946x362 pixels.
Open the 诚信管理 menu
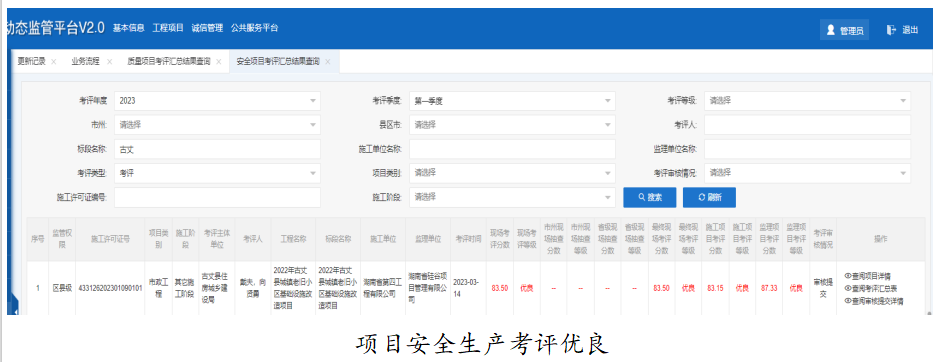click(x=207, y=28)
